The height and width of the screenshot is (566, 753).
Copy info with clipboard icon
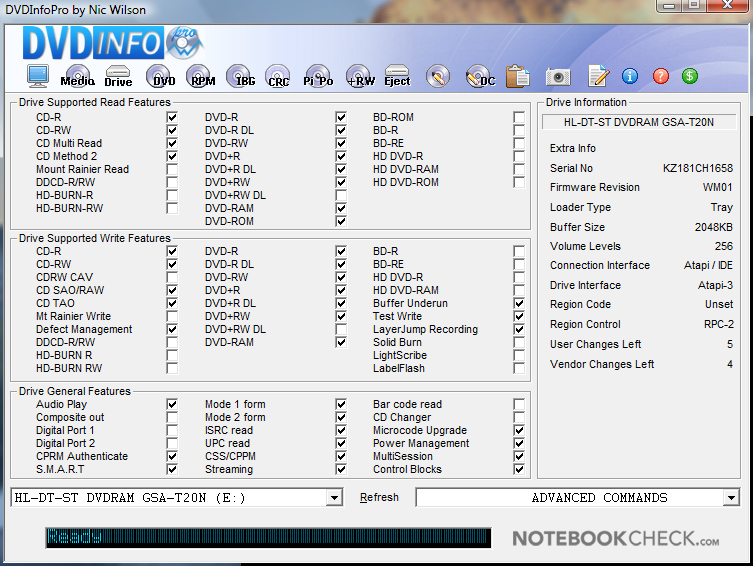pos(517,76)
